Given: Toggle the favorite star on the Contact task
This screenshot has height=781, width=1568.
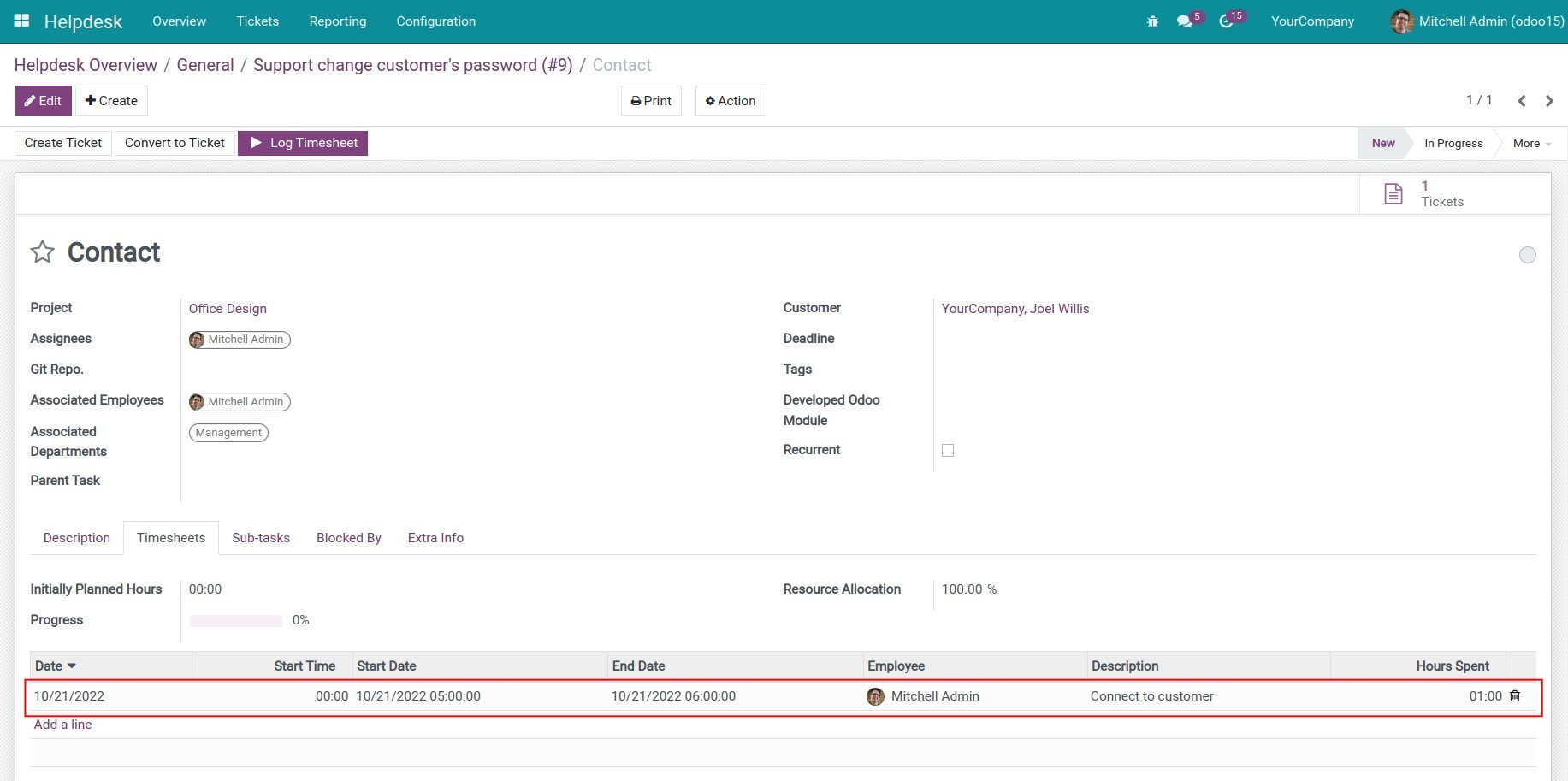Looking at the screenshot, I should (42, 251).
